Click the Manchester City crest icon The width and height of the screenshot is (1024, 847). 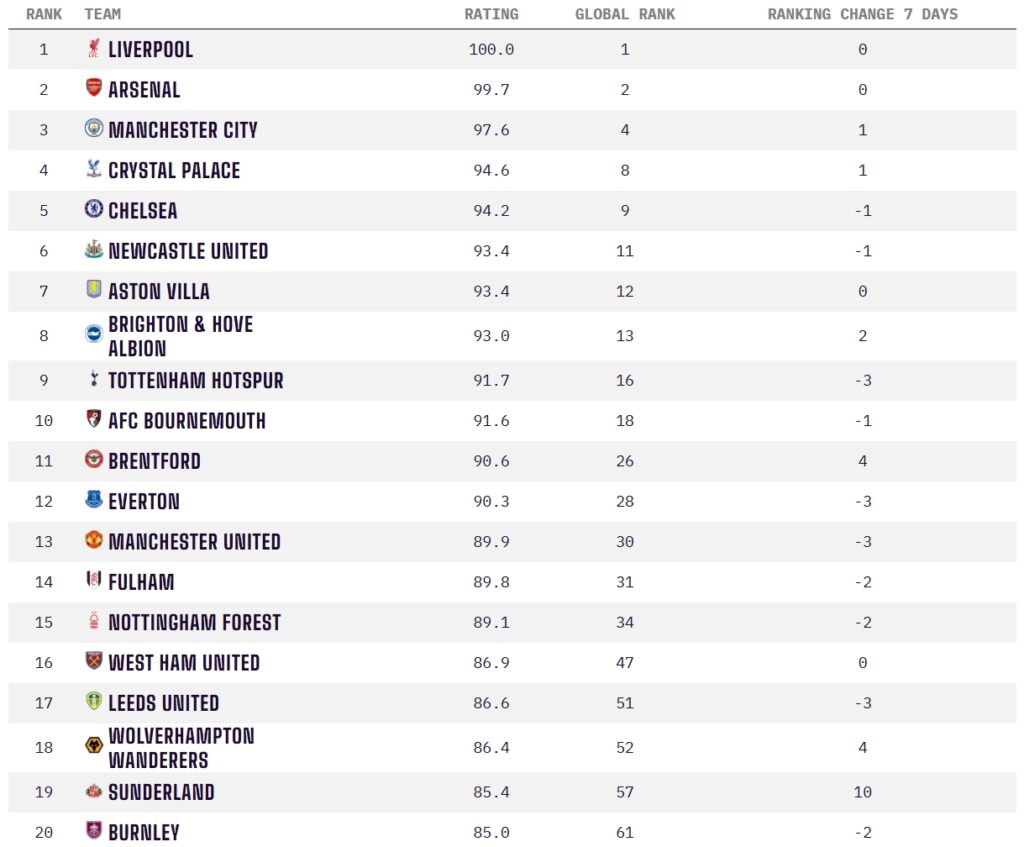[x=94, y=129]
